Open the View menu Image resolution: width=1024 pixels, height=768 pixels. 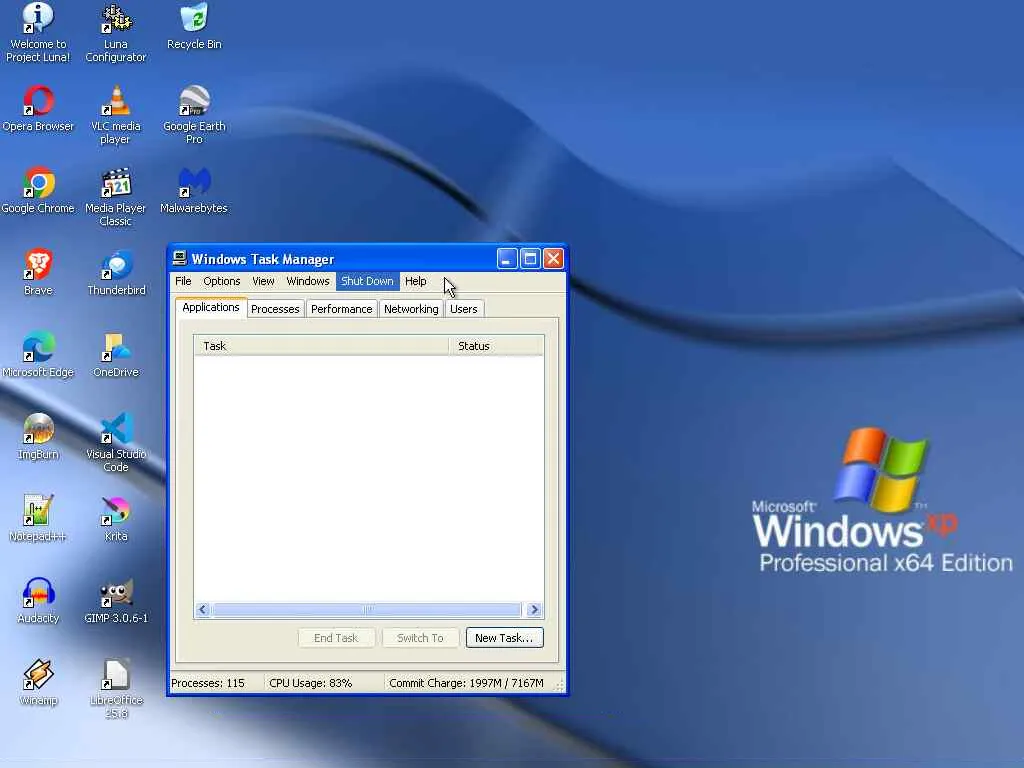(263, 281)
